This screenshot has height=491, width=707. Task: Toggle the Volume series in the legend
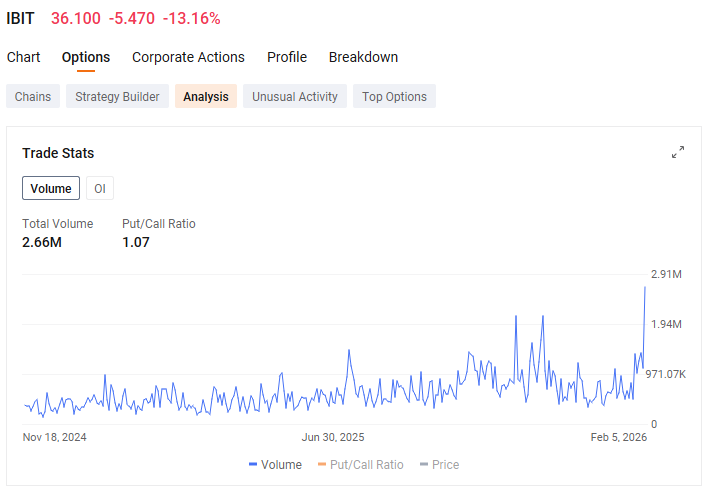click(275, 464)
